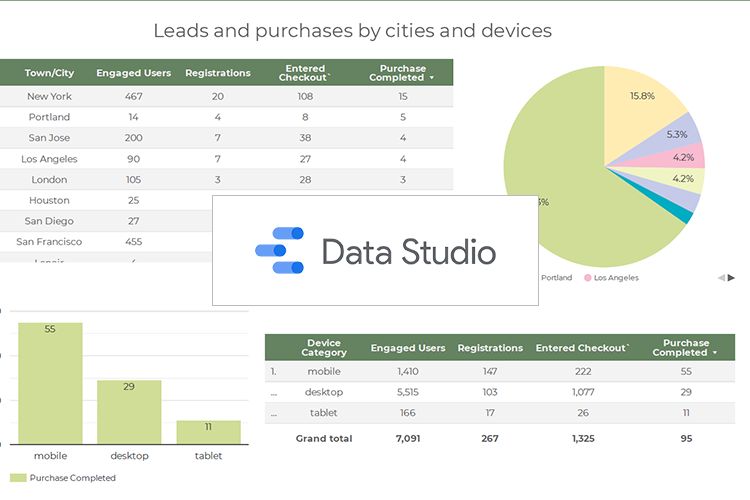The image size is (750, 500).
Task: Click mobile entered checkout value 222
Action: pyautogui.click(x=583, y=371)
